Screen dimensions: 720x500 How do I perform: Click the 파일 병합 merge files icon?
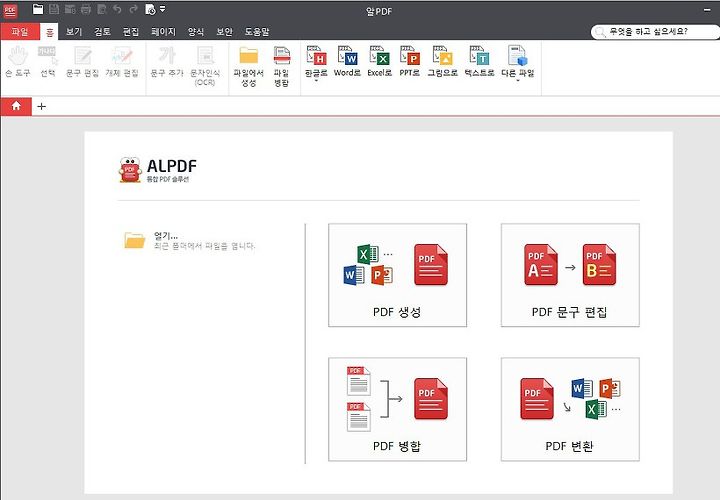click(281, 66)
